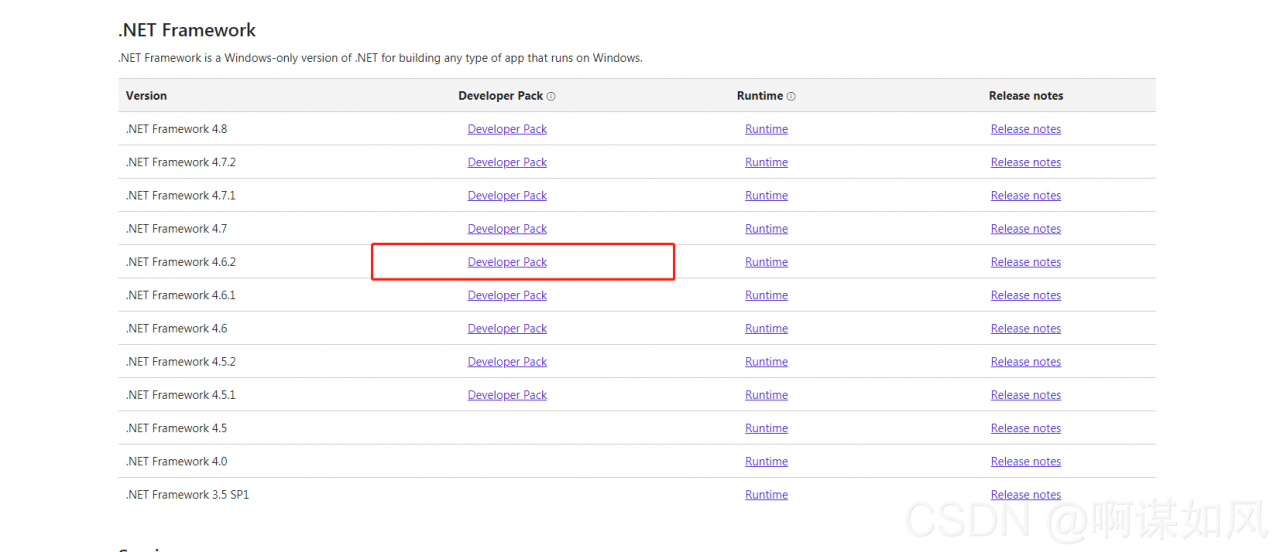The image size is (1280, 552).
Task: Open Developer Pack for .NET Framework 4.5.1
Action: click(507, 395)
